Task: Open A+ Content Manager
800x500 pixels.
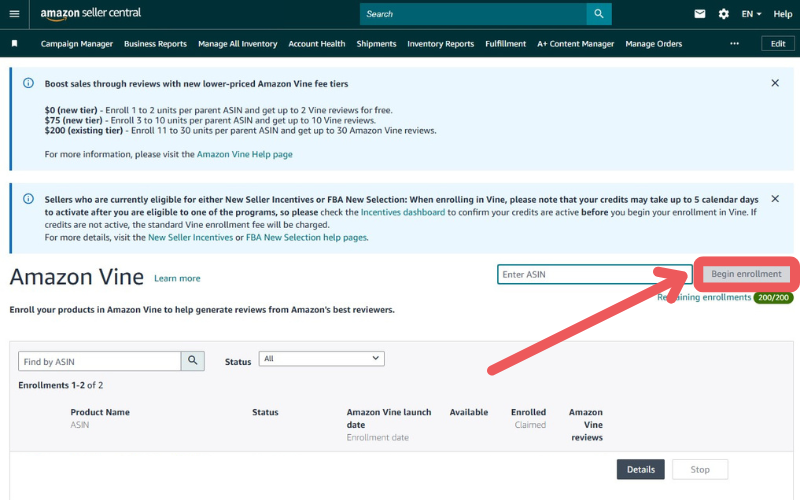Action: point(575,44)
